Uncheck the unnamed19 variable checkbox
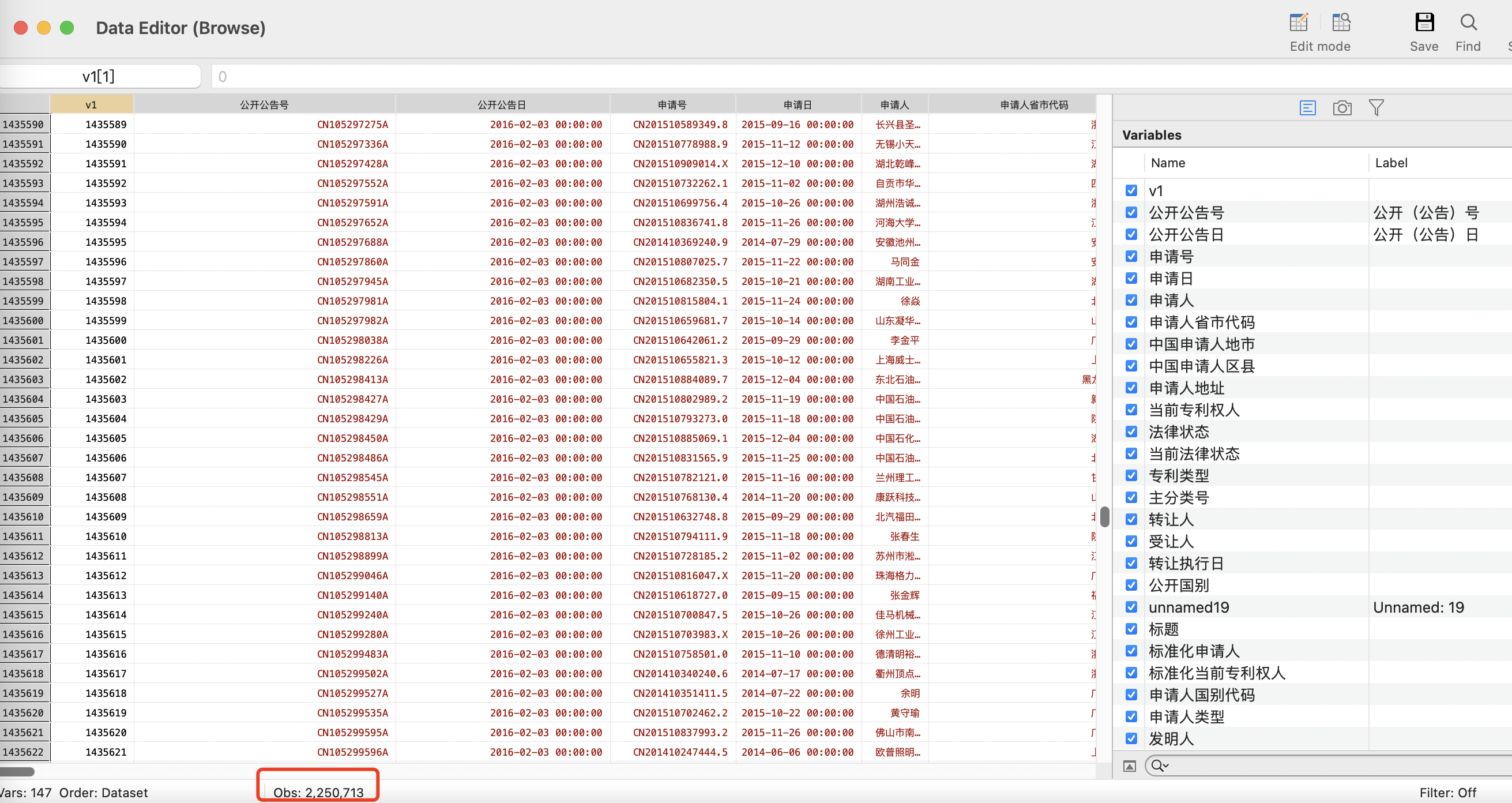Viewport: 1512px width, 803px height. coord(1131,607)
